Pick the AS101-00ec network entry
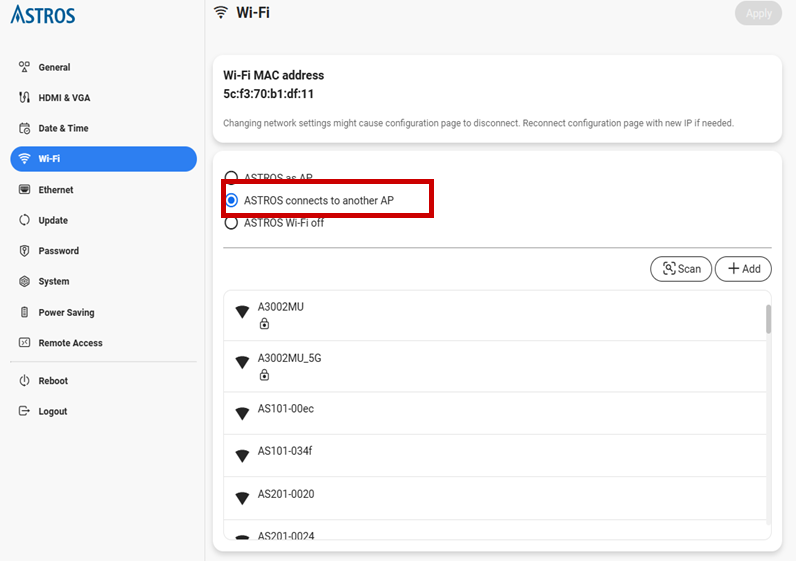The image size is (796, 561). tap(285, 409)
